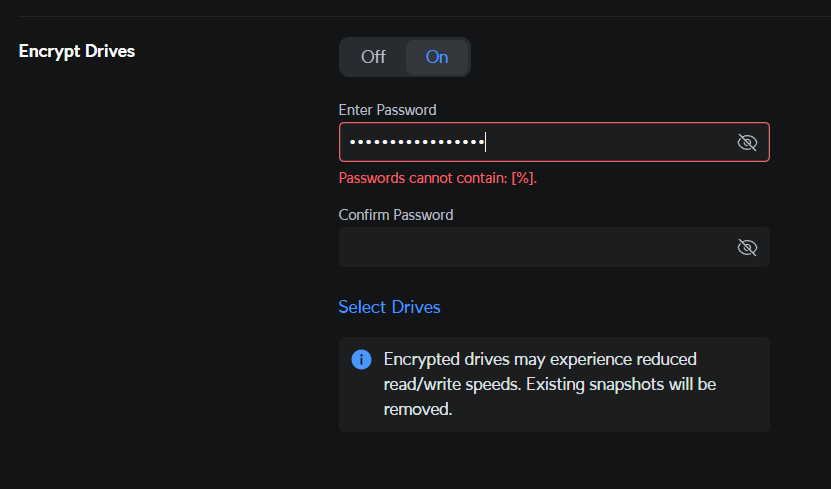This screenshot has width=831, height=489.
Task: Click the word "Passwords" in the error
Action: (371, 178)
